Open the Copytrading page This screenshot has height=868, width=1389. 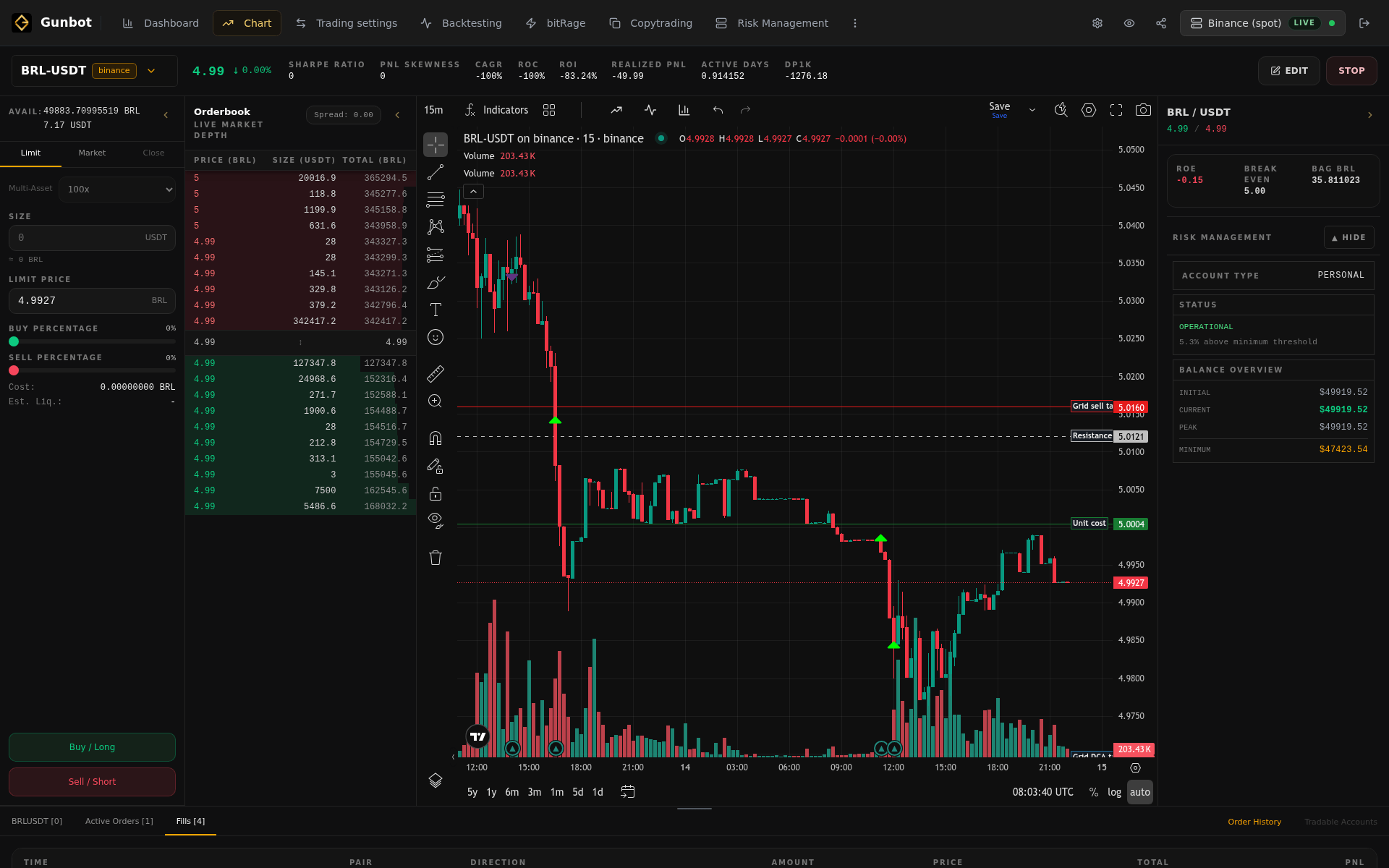[651, 23]
